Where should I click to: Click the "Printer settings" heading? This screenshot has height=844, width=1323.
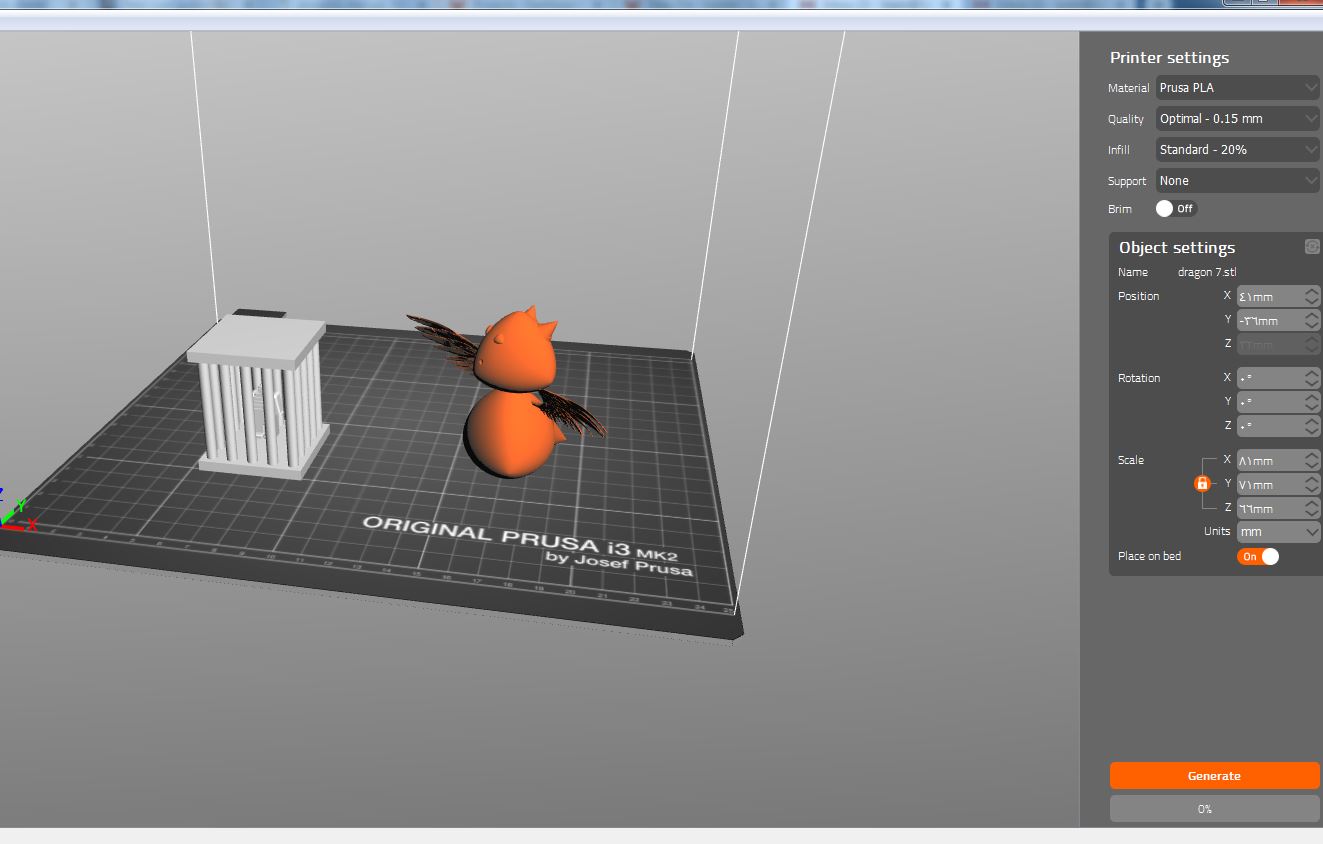click(x=1169, y=58)
